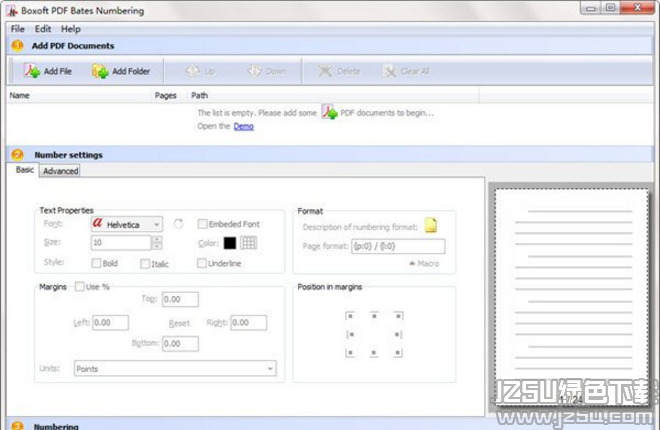This screenshot has width=660, height=430.
Task: Click the Reset margins link
Action: [179, 323]
